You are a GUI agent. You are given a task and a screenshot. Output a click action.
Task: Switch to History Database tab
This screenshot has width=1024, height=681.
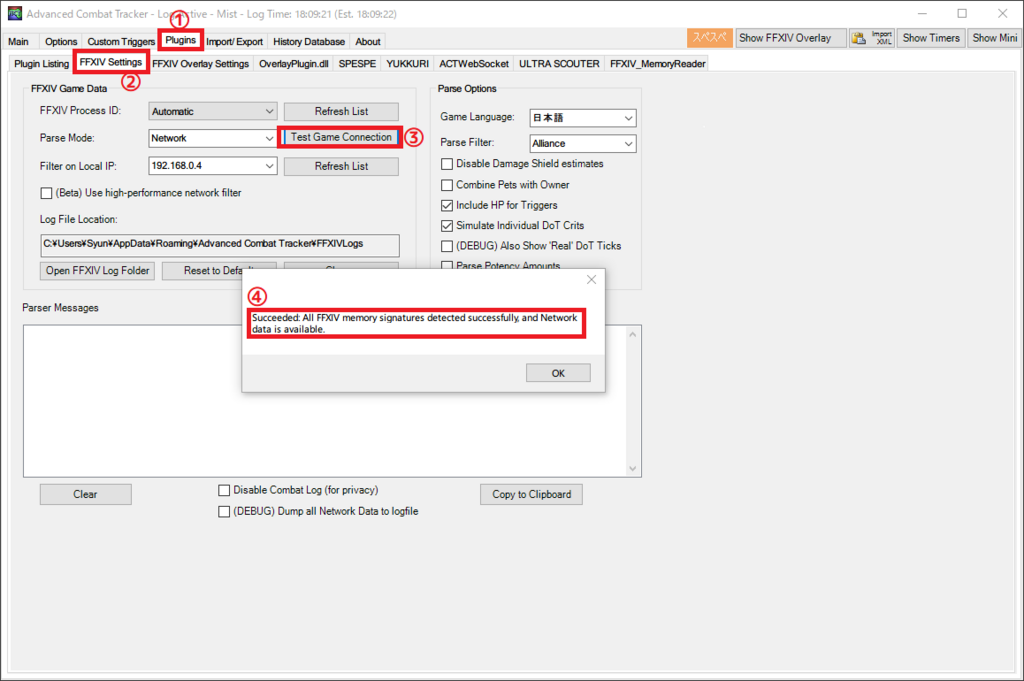[x=309, y=42]
